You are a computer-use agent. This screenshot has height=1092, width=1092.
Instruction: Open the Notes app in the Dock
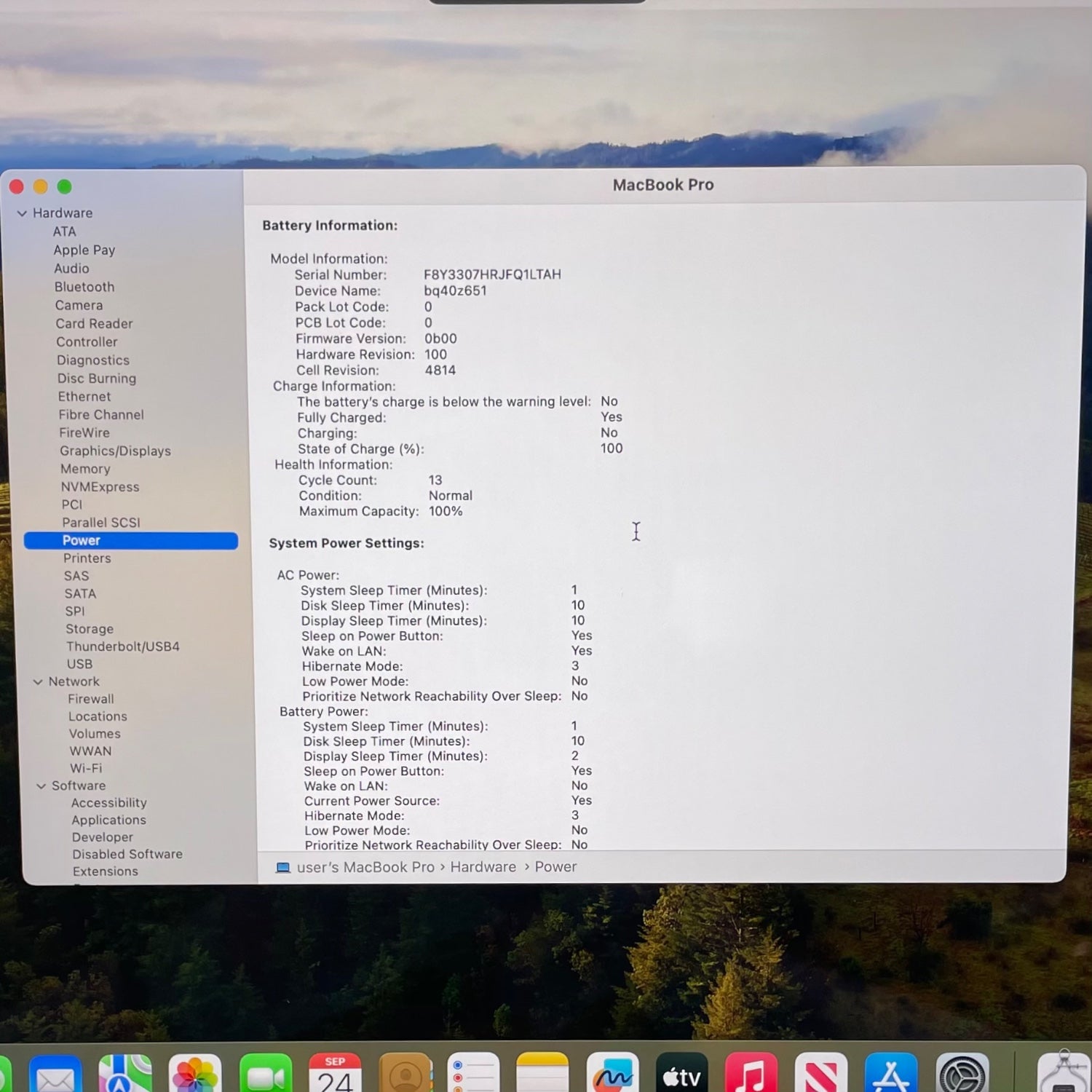pos(542,1075)
